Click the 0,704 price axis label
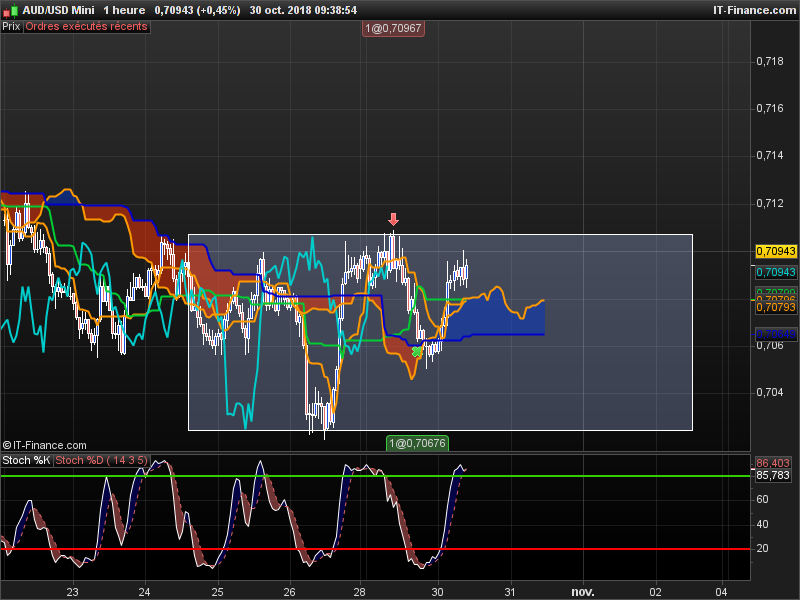This screenshot has width=800, height=600. (769, 392)
